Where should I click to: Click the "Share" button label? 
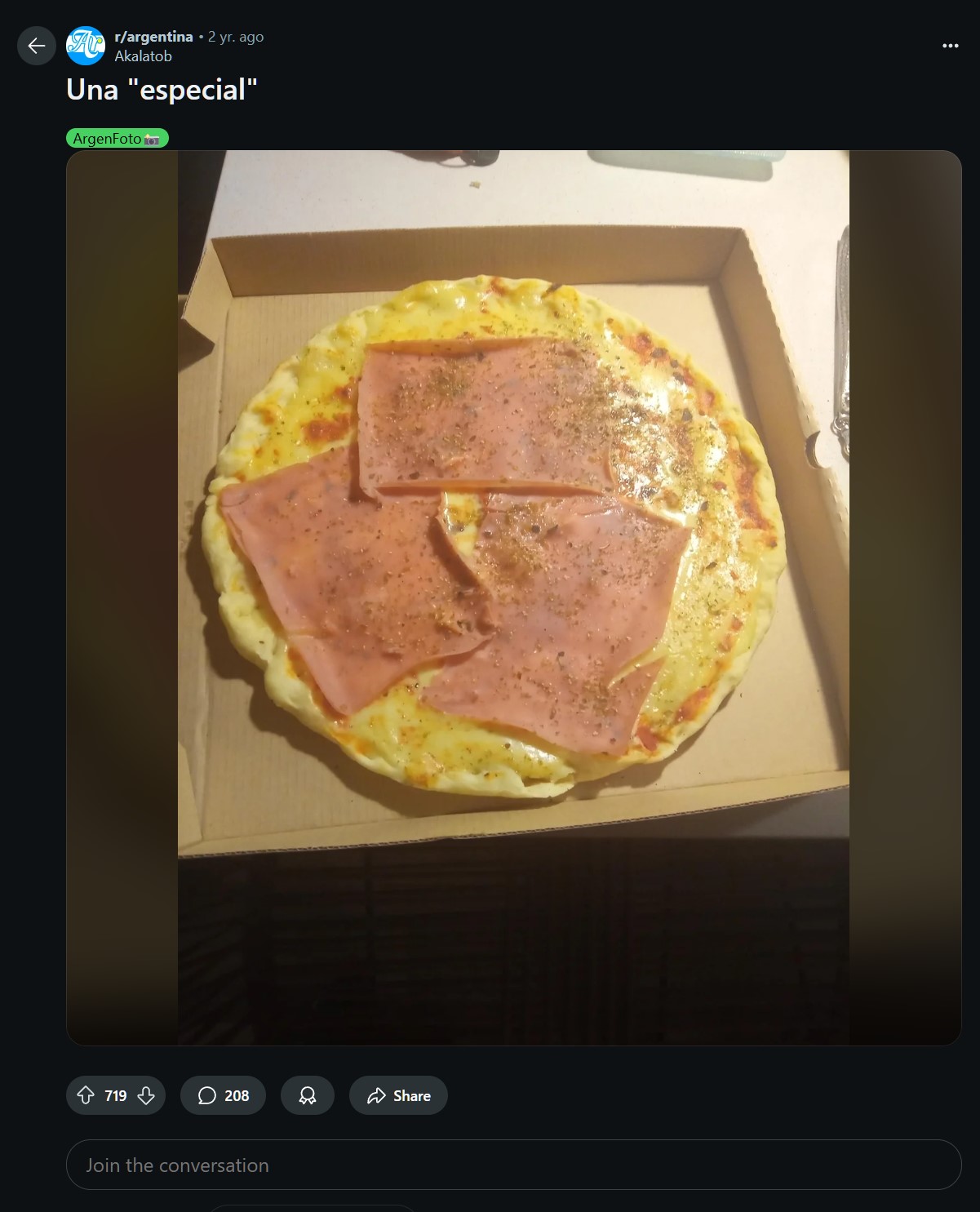(x=412, y=1096)
